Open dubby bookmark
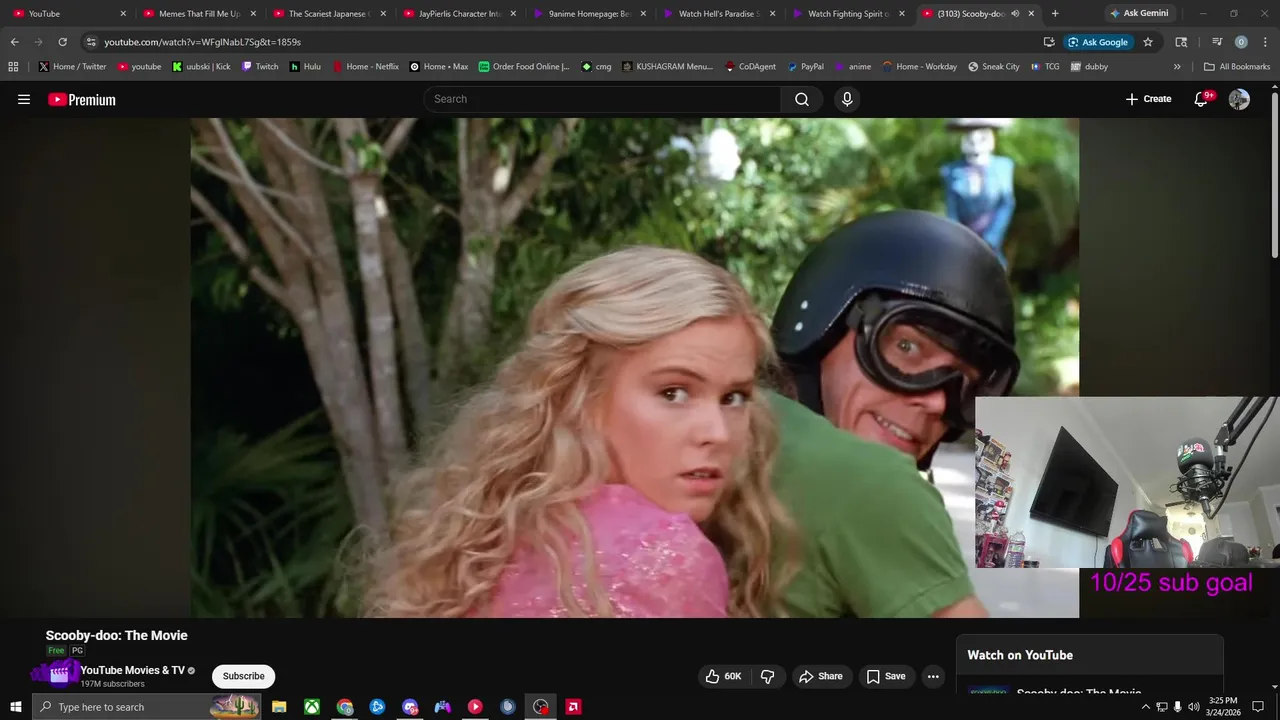1280x720 pixels. (x=1089, y=67)
